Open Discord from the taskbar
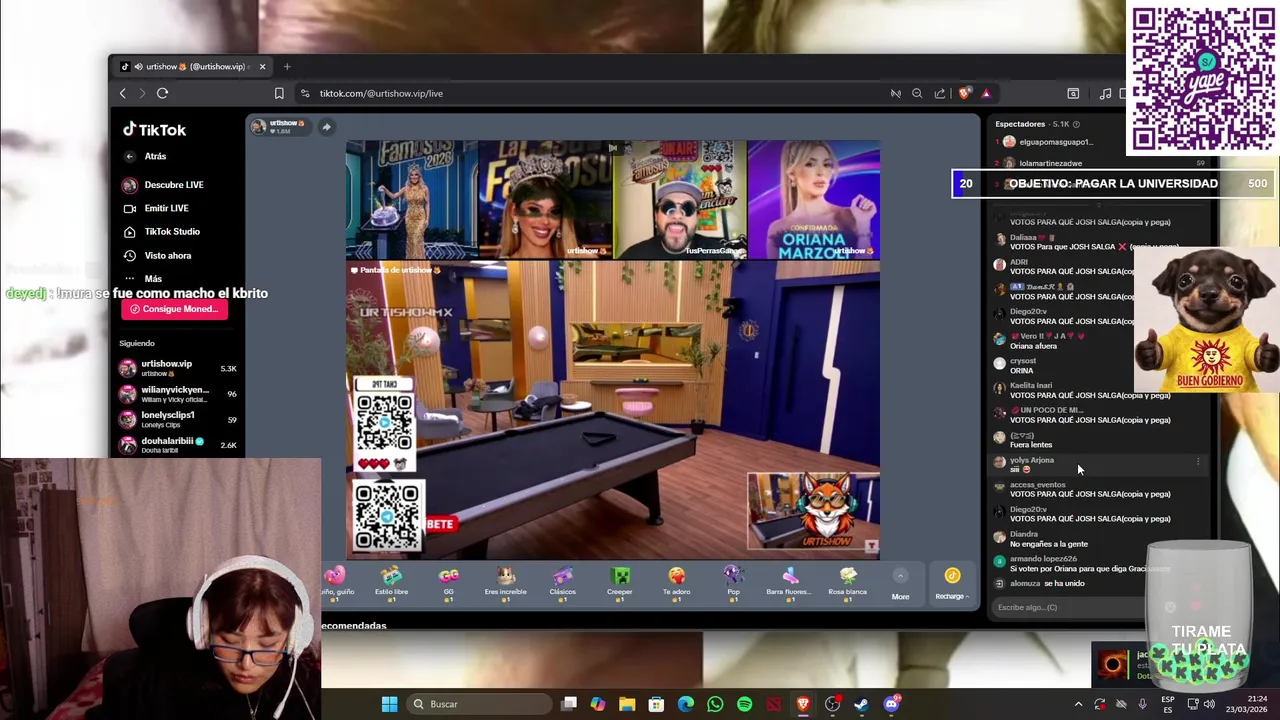This screenshot has width=1280, height=720. pyautogui.click(x=891, y=704)
